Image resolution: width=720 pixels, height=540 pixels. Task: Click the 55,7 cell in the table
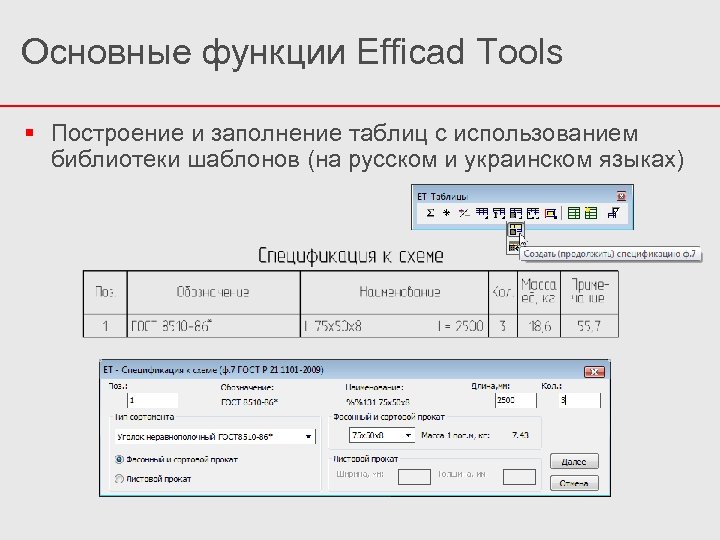[x=589, y=326]
